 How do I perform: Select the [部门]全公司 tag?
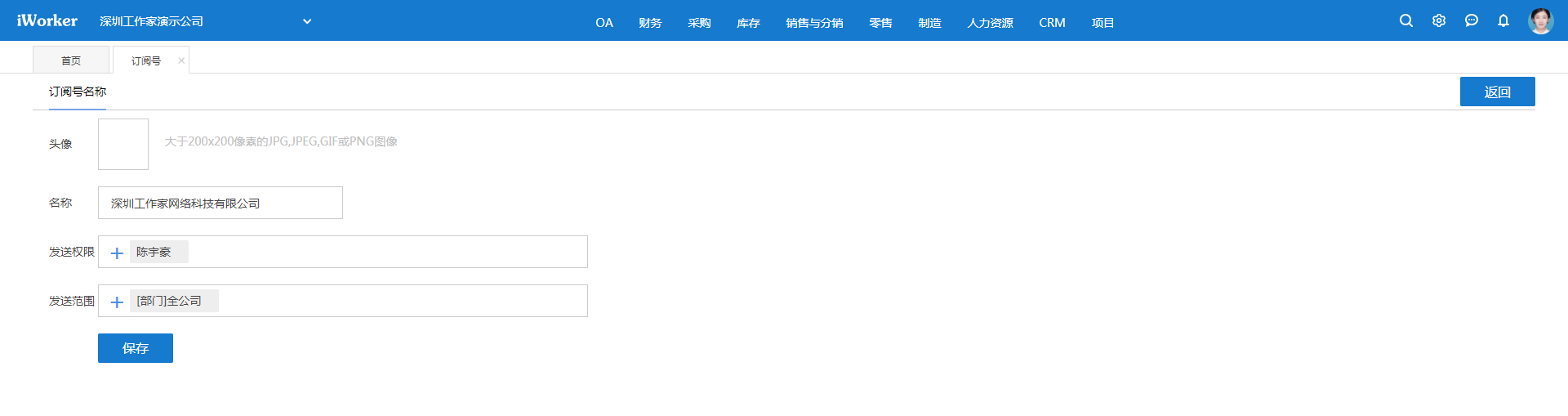pyautogui.click(x=174, y=301)
